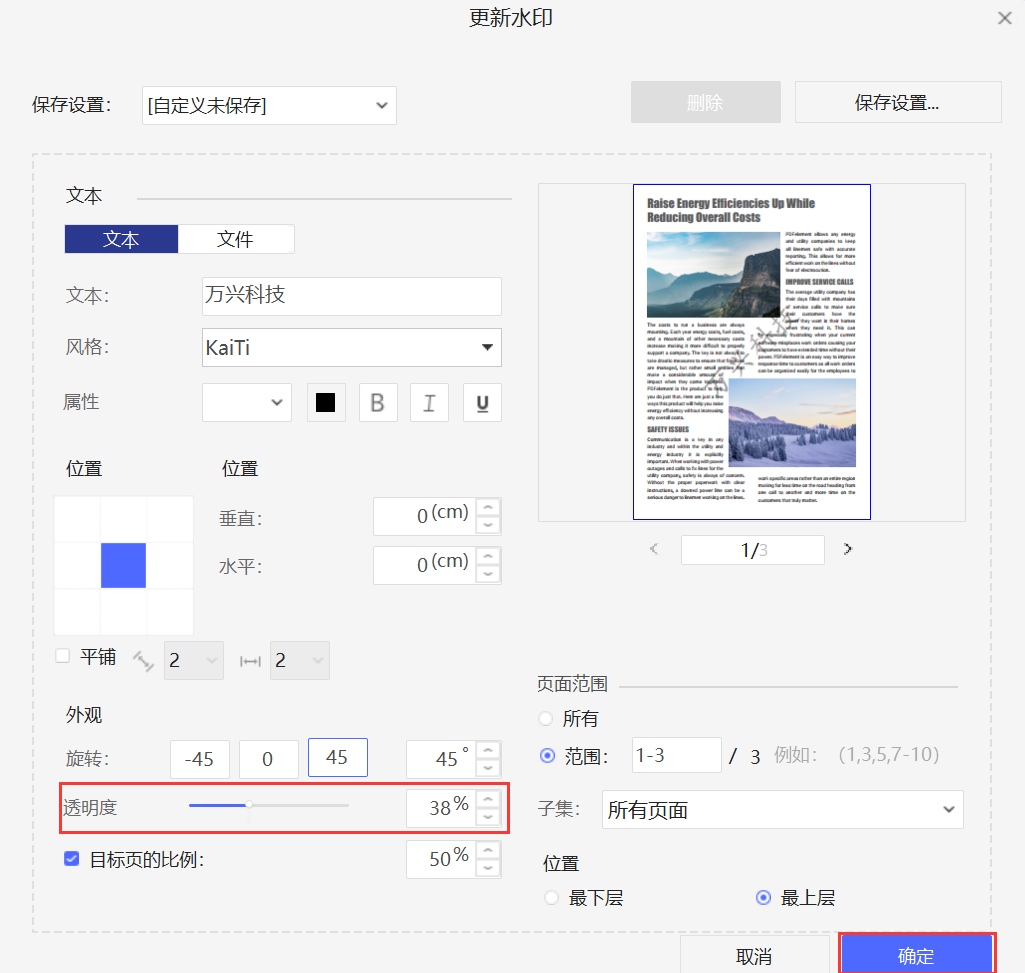Select the 所有 page range option

coord(547,718)
